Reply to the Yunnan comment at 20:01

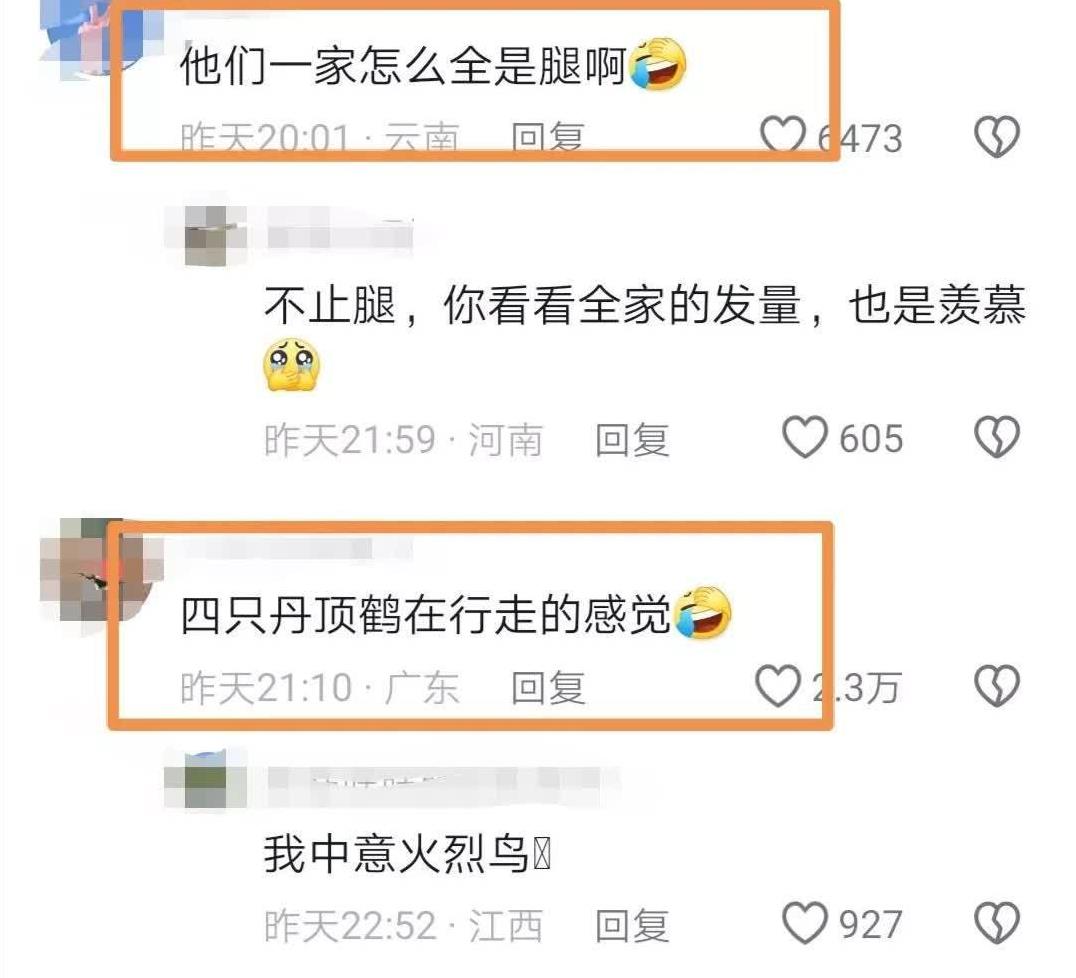(548, 136)
